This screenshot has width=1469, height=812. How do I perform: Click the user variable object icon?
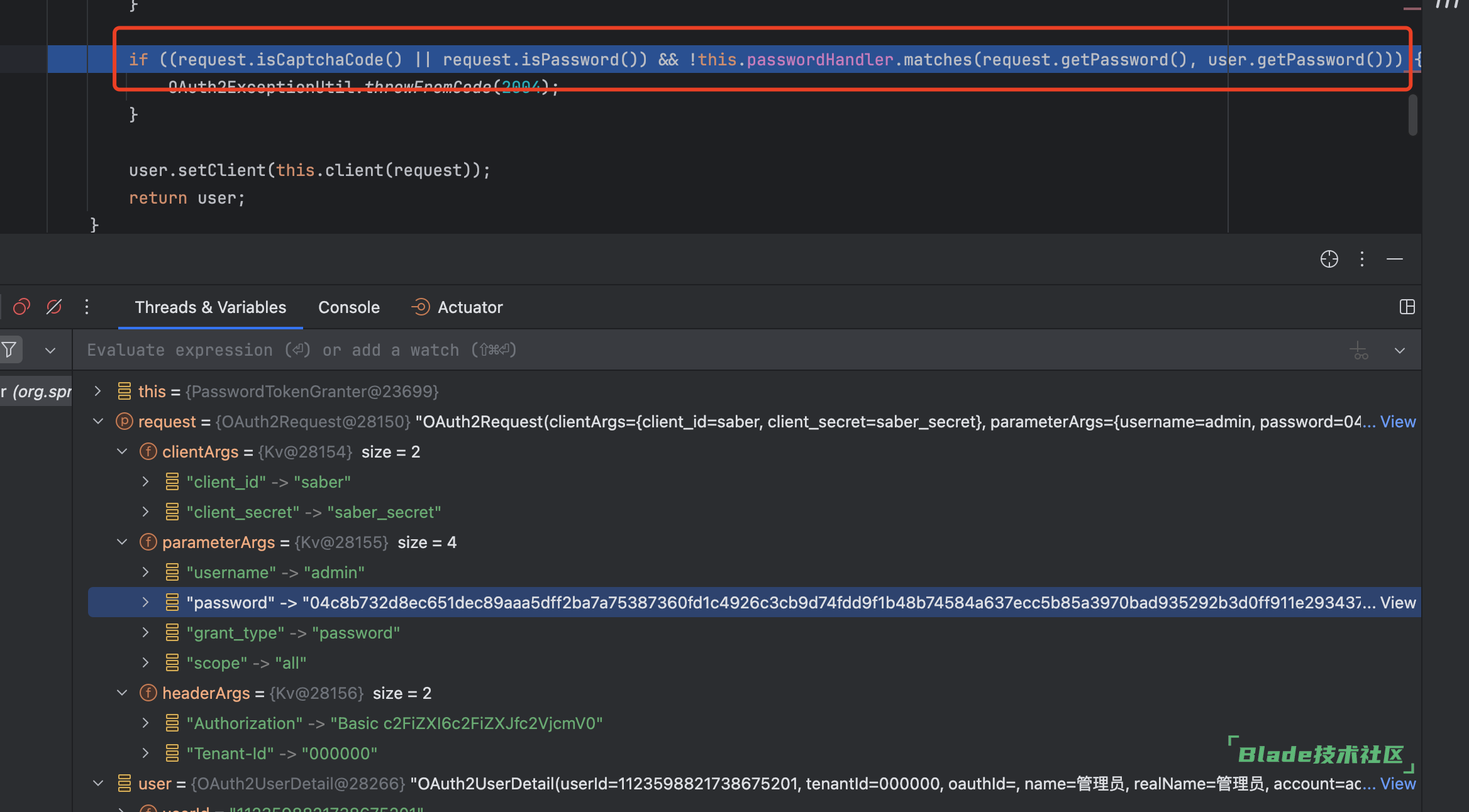click(x=125, y=783)
